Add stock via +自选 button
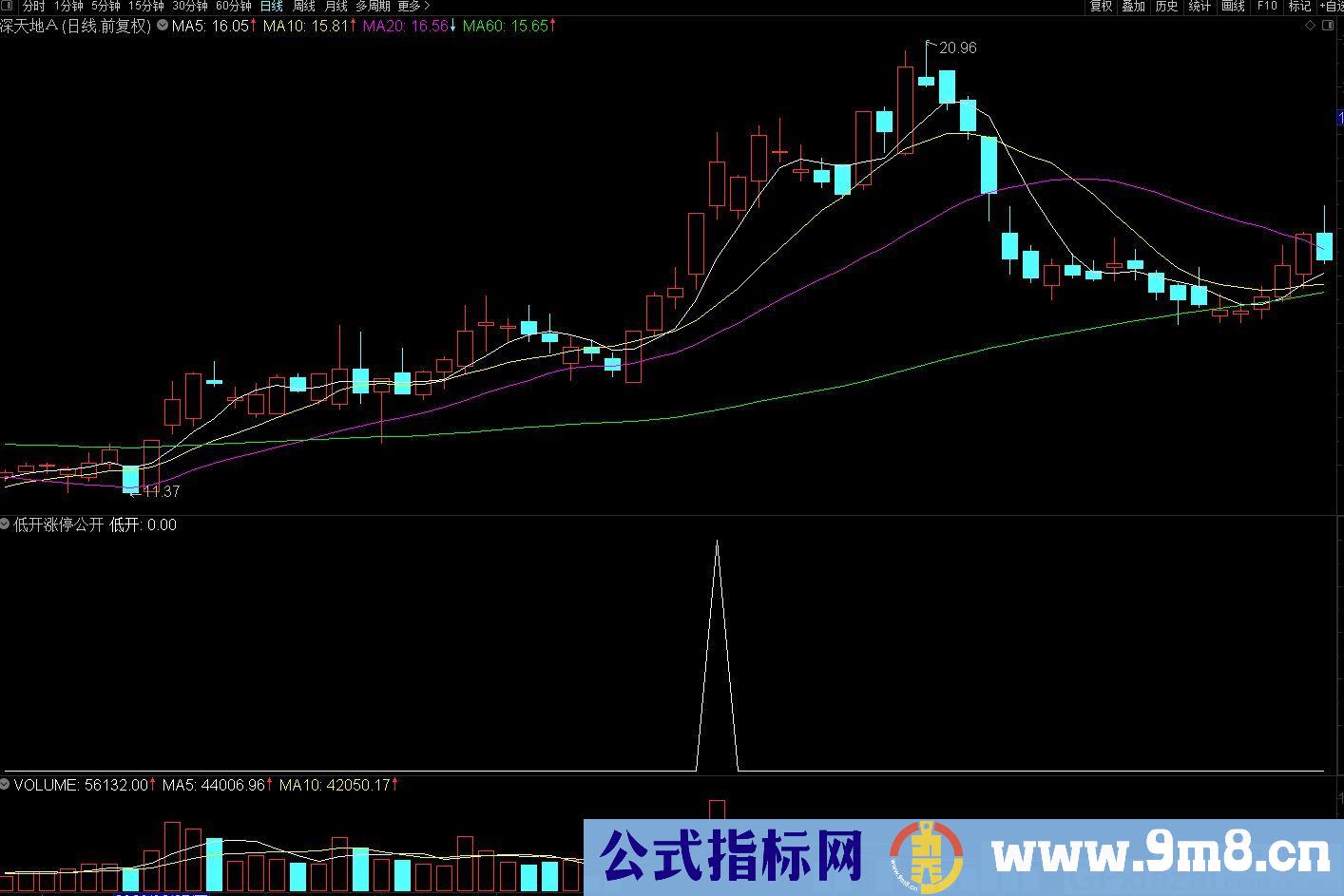This screenshot has height=896, width=1344. (1331, 6)
